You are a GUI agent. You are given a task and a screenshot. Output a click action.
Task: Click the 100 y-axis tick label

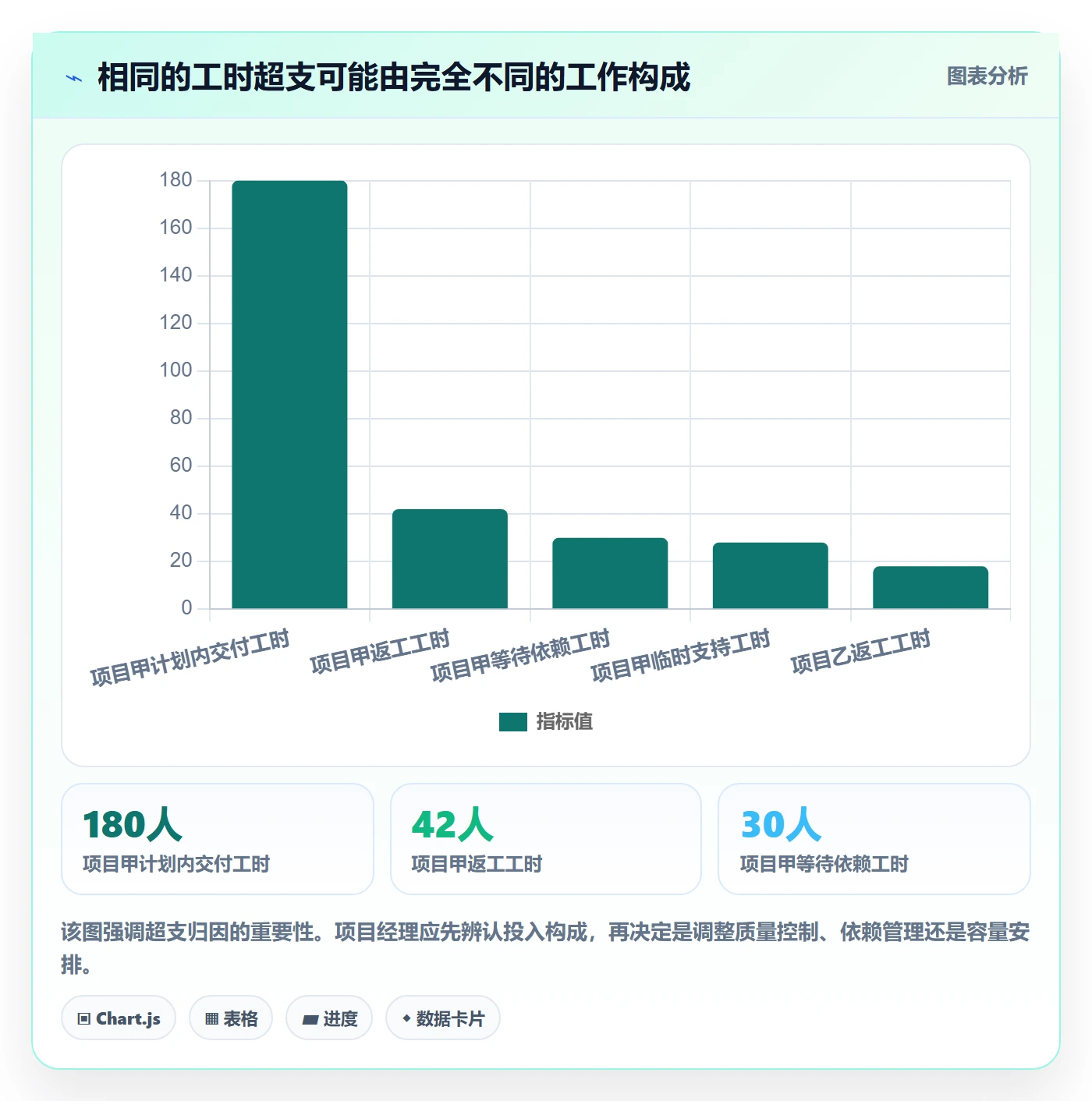(x=175, y=370)
